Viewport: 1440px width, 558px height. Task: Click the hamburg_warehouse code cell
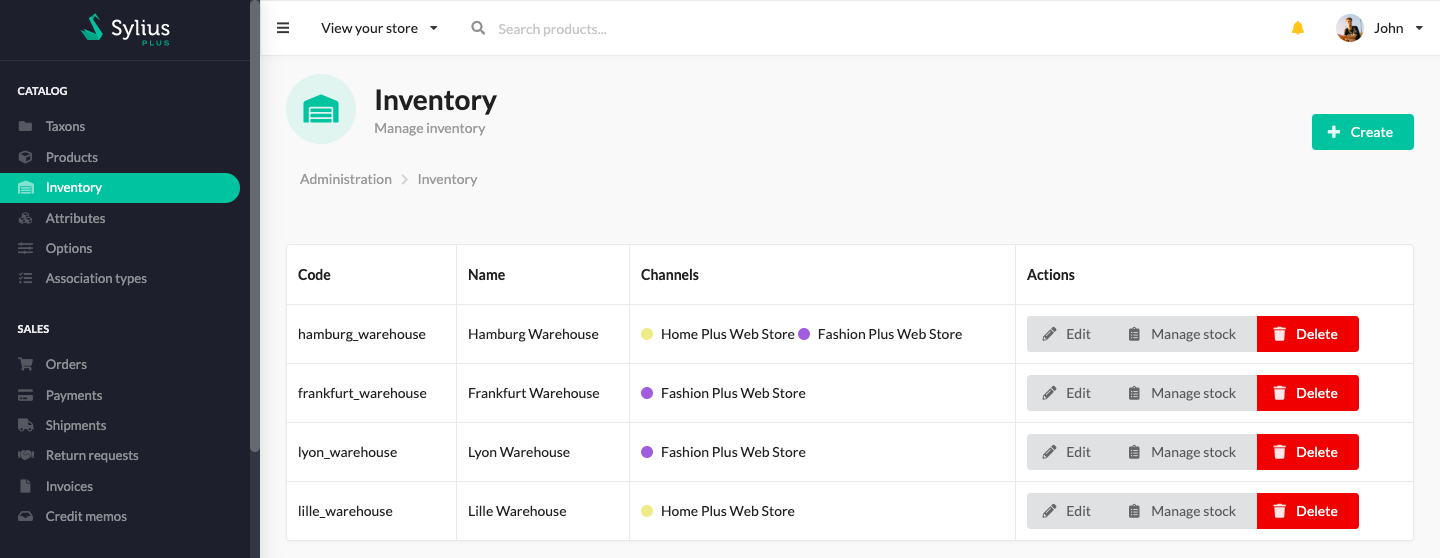point(371,334)
